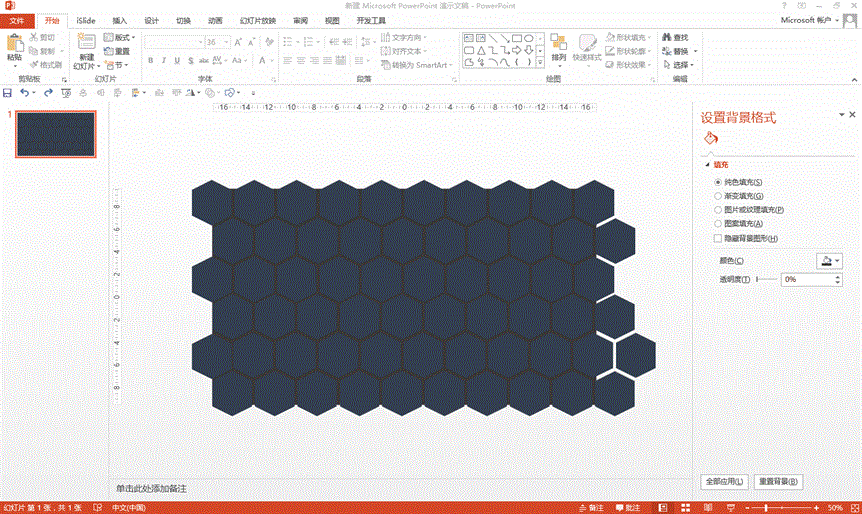Open the Insert (插入) ribbon tab

119,20
